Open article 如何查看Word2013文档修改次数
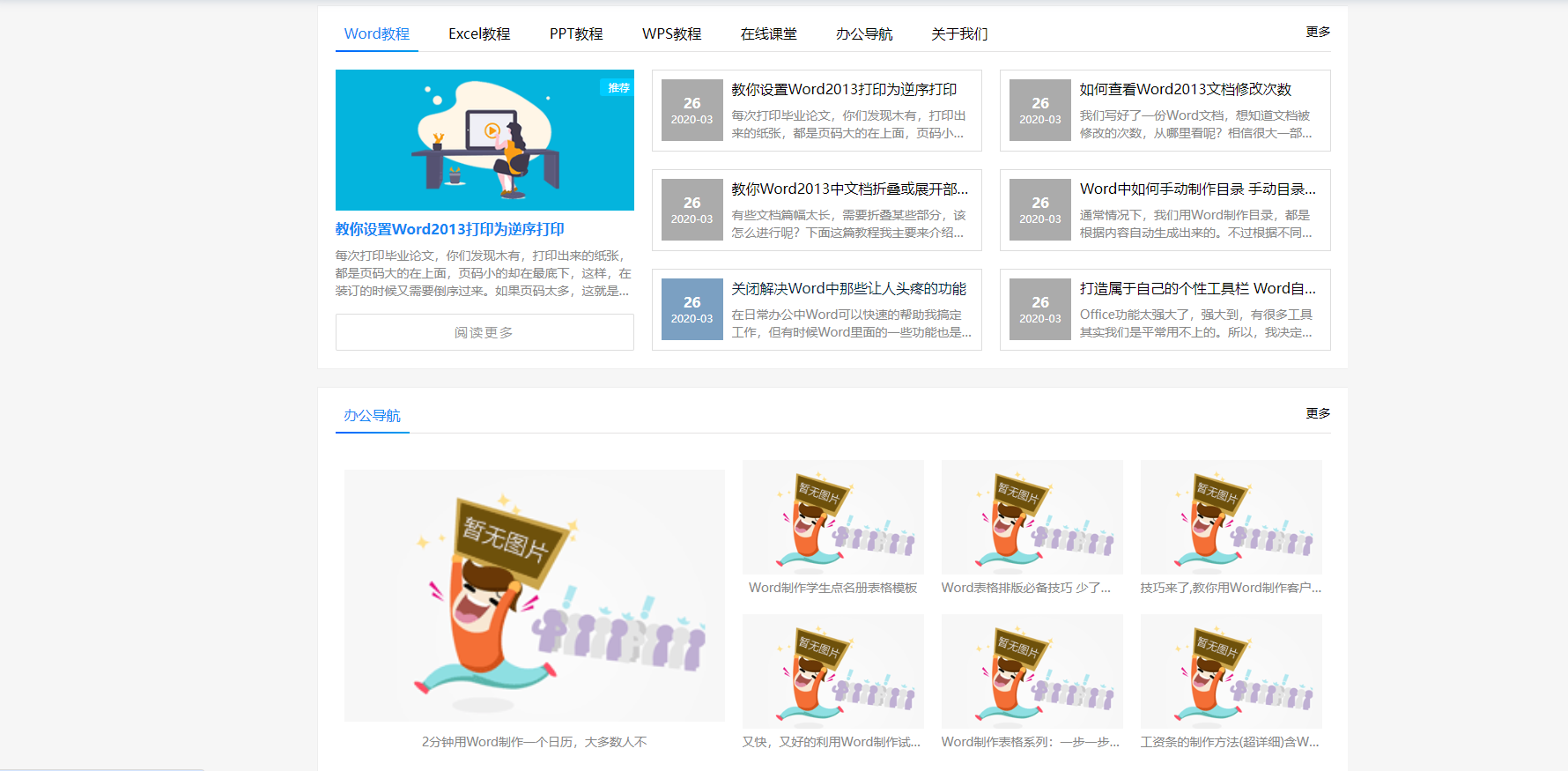 click(x=1186, y=89)
